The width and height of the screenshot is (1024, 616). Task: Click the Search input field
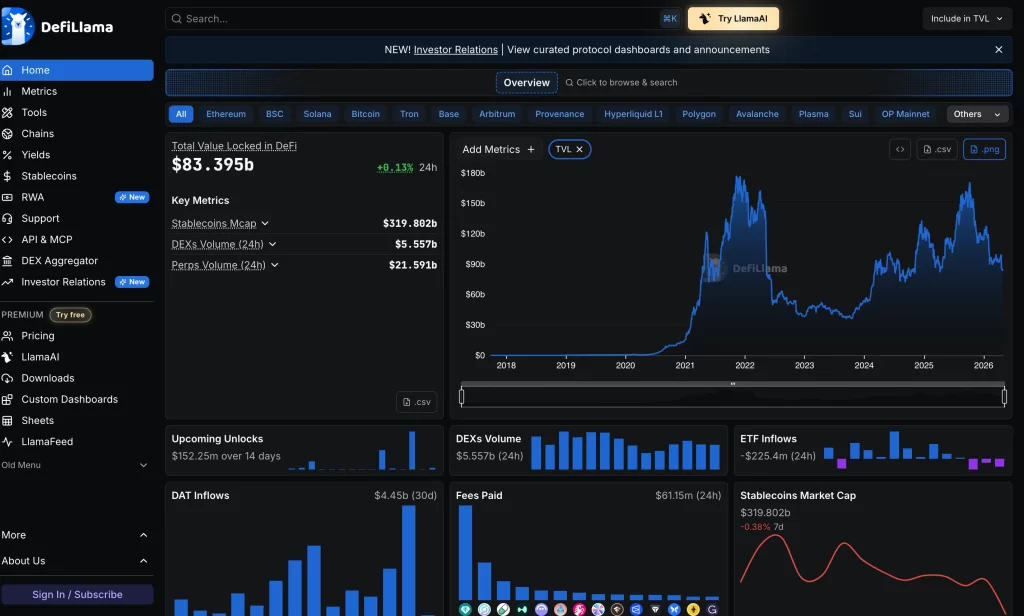tap(422, 19)
